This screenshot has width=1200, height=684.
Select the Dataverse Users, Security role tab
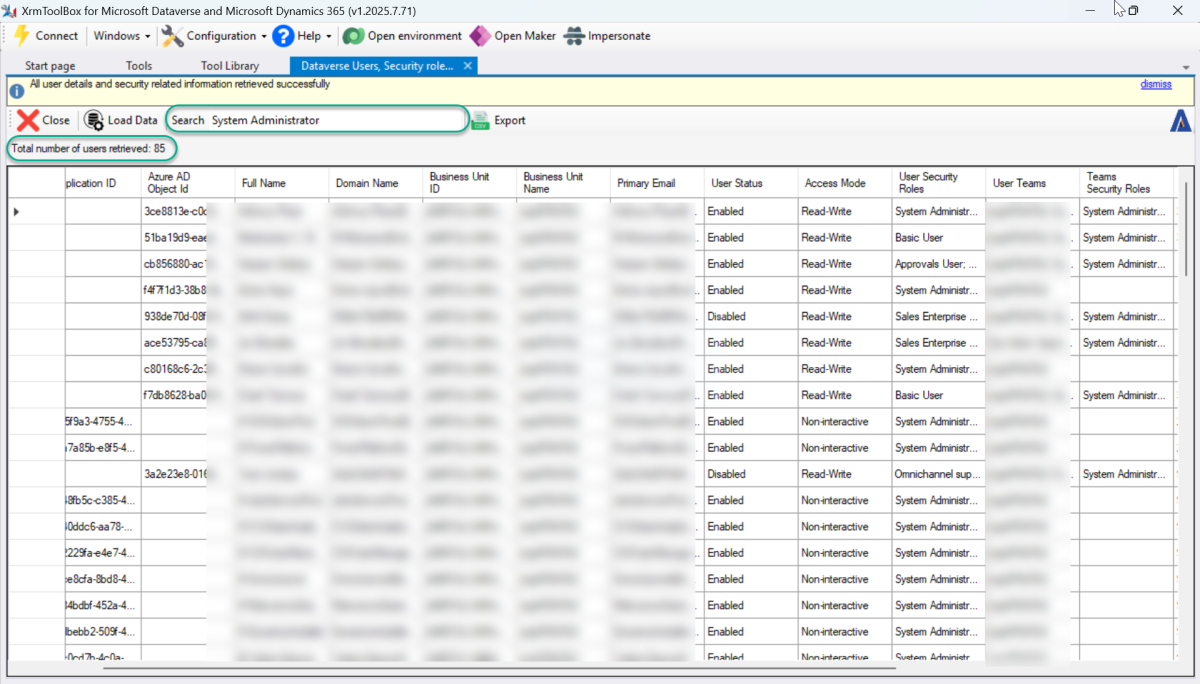pos(377,66)
